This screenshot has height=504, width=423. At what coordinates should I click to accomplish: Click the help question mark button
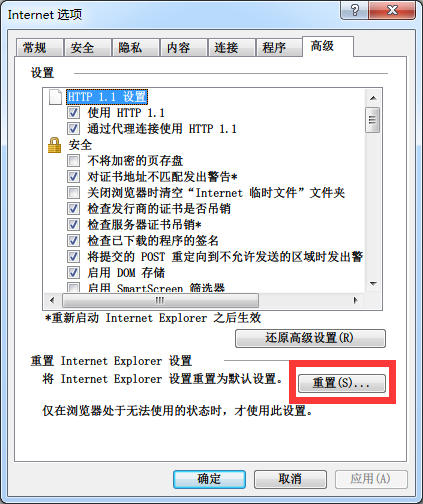pos(355,10)
